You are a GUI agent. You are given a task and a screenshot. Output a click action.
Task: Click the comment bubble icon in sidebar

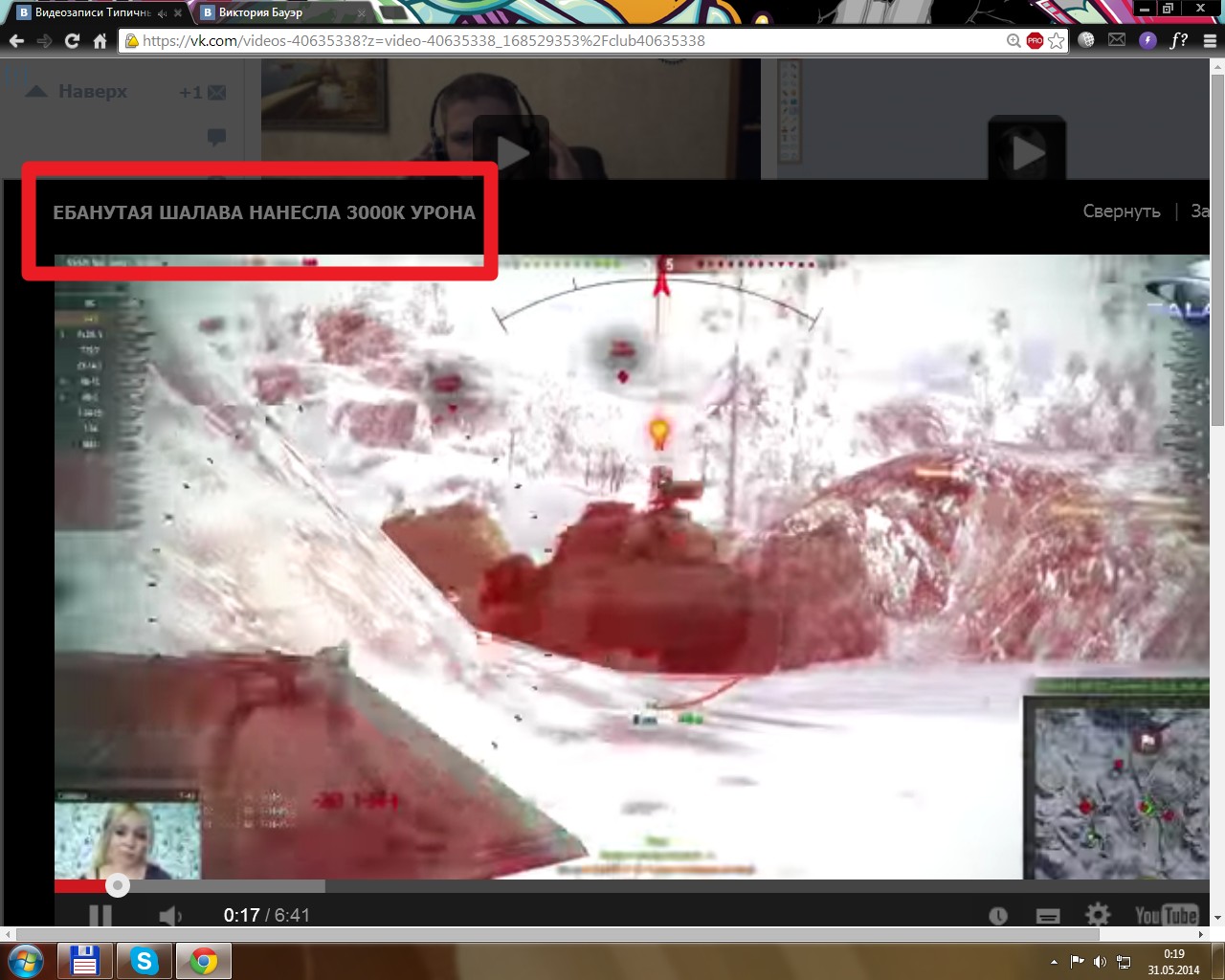(216, 137)
